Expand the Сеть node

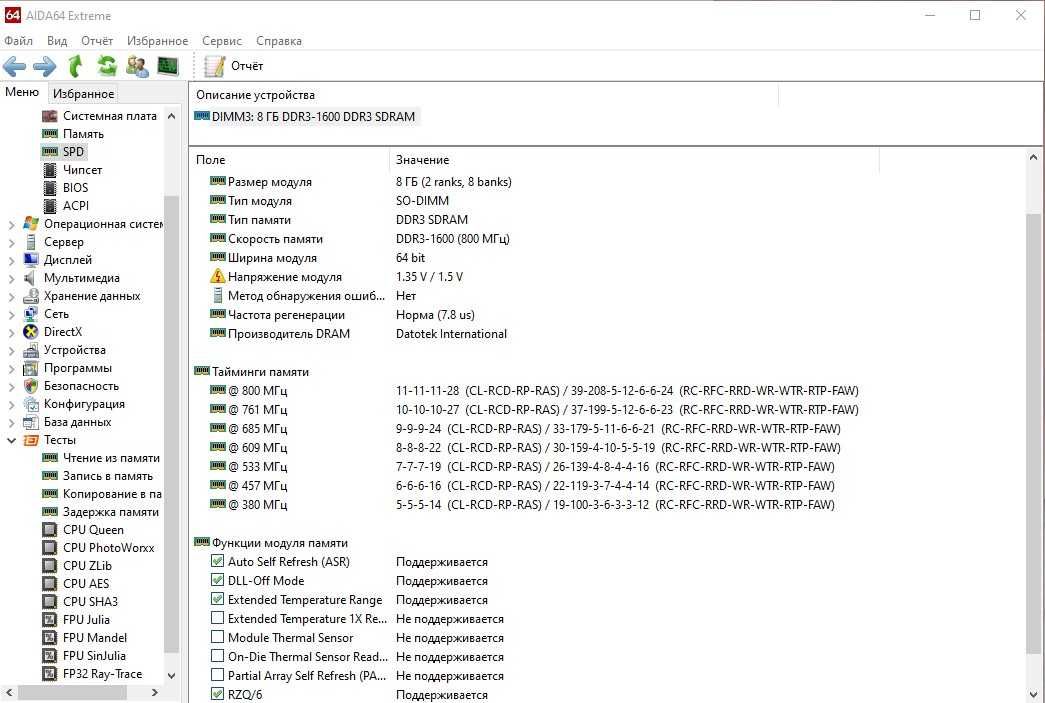[11, 315]
